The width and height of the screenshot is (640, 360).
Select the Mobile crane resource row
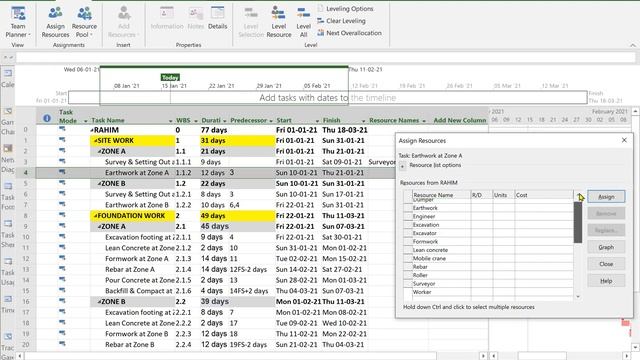click(488, 258)
